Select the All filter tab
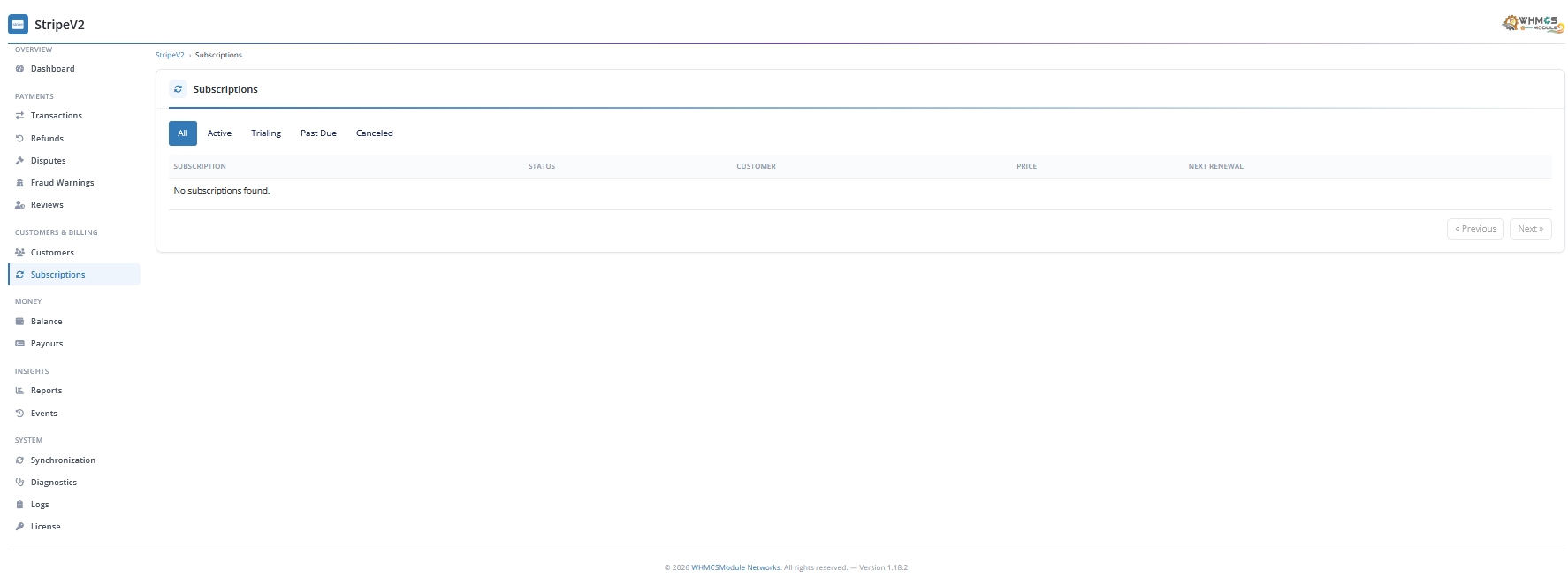The width and height of the screenshot is (1568, 578). [183, 133]
